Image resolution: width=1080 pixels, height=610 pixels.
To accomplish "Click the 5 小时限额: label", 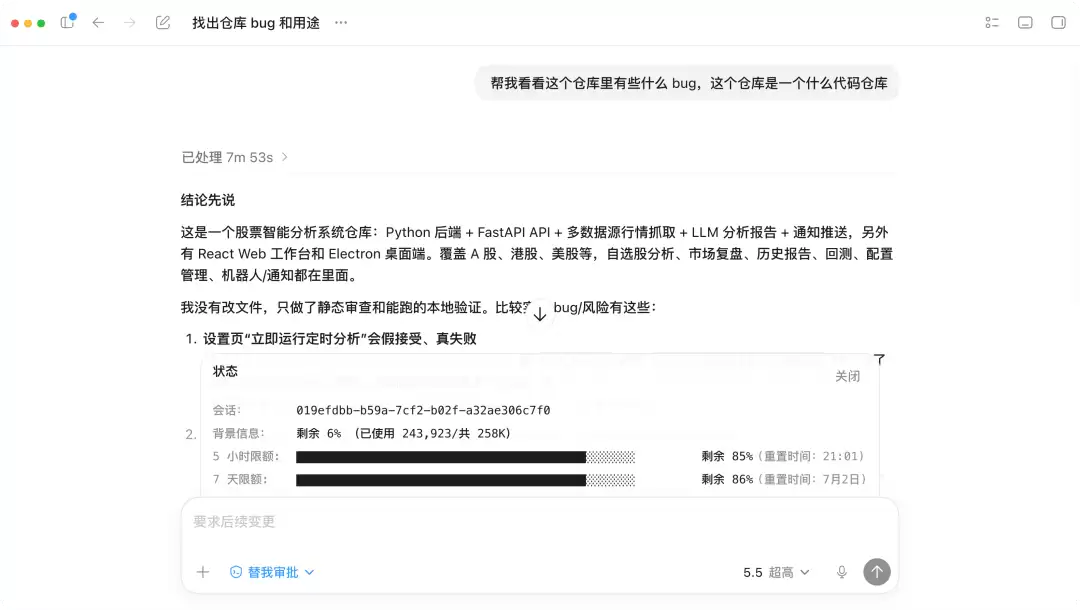I will coord(246,456).
